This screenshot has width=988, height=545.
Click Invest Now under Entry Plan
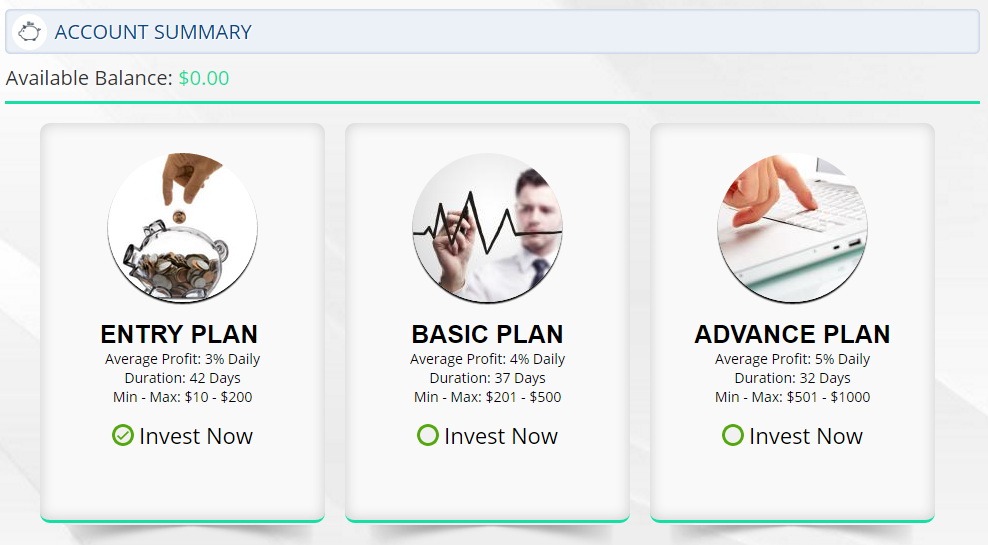pos(196,436)
